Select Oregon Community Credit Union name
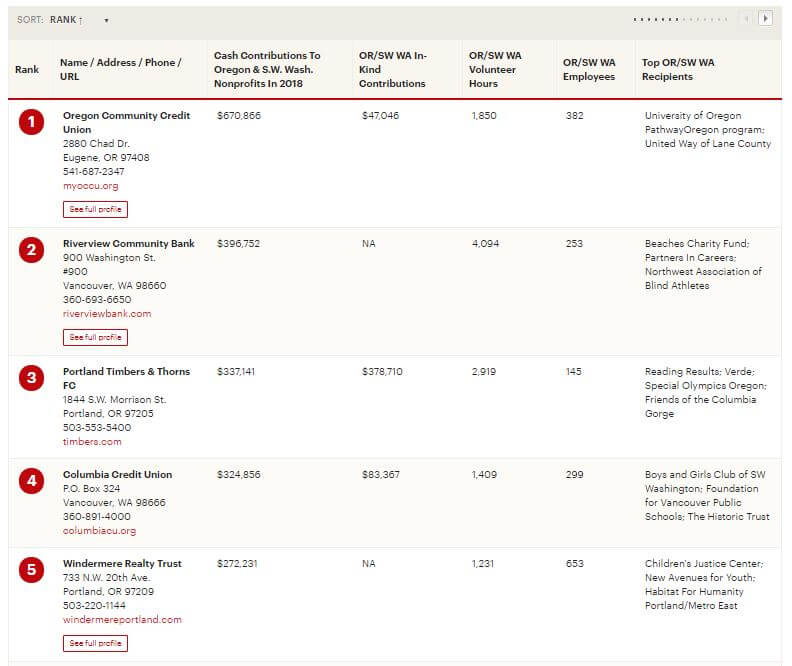Viewport: 792px width, 666px height. pyautogui.click(x=126, y=123)
